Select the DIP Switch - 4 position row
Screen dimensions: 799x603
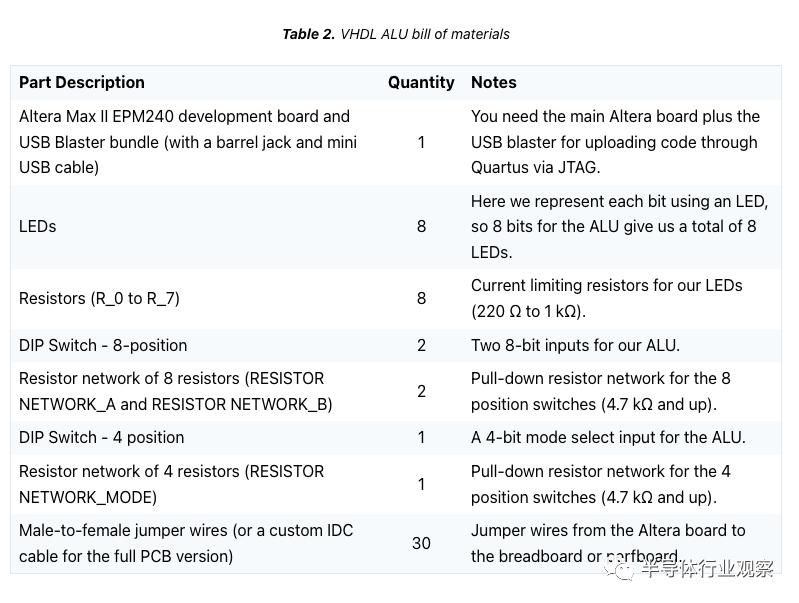[x=102, y=437]
